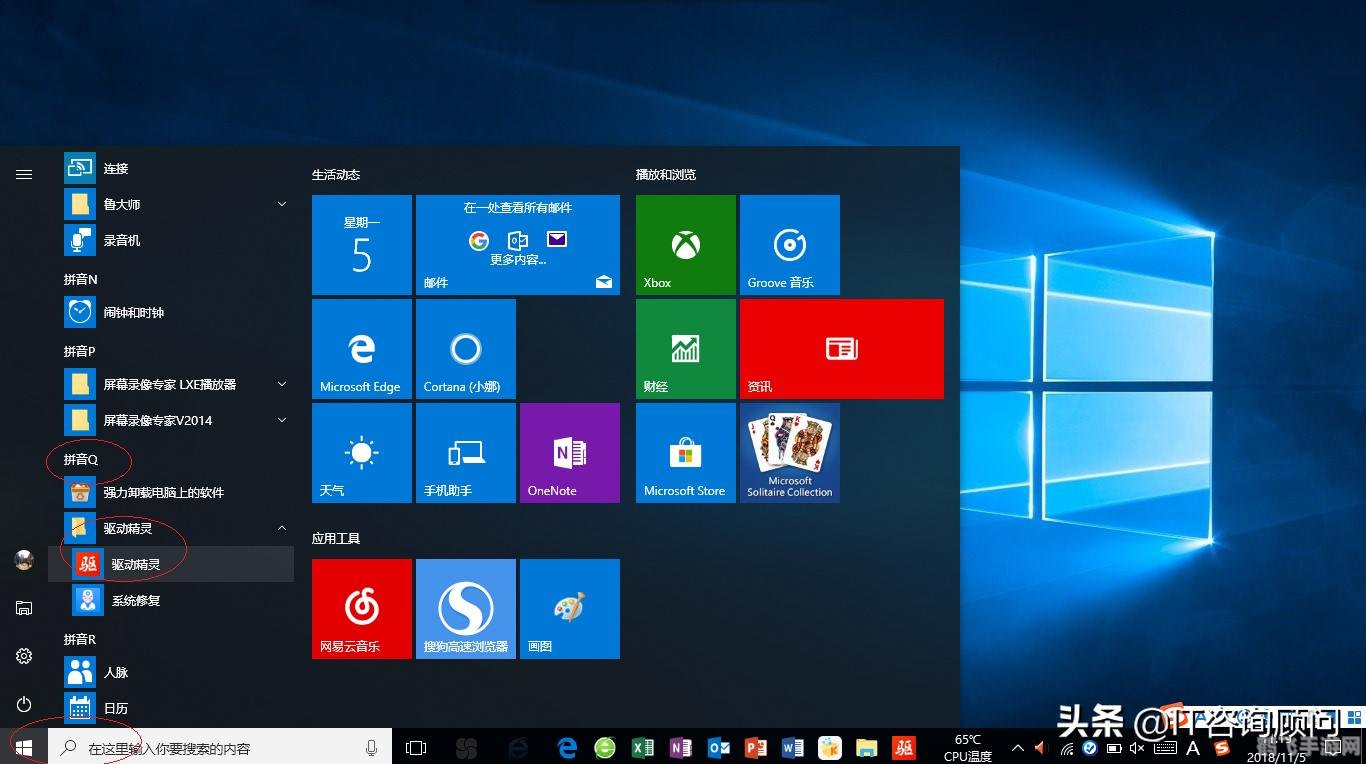Viewport: 1366px width, 764px height.
Task: Open the green 360 browser taskbar icon
Action: pos(605,747)
